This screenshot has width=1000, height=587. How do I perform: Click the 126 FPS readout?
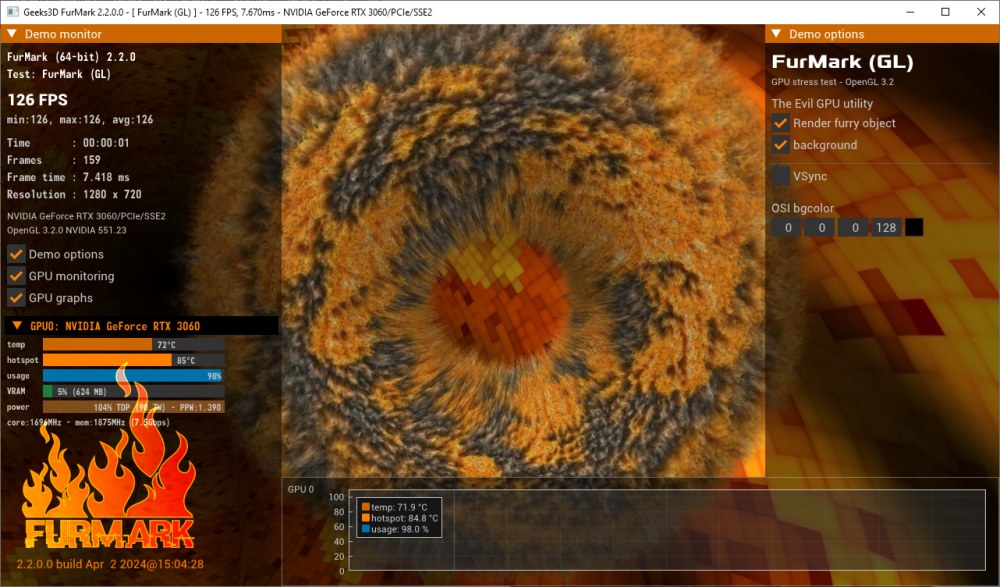tap(38, 100)
